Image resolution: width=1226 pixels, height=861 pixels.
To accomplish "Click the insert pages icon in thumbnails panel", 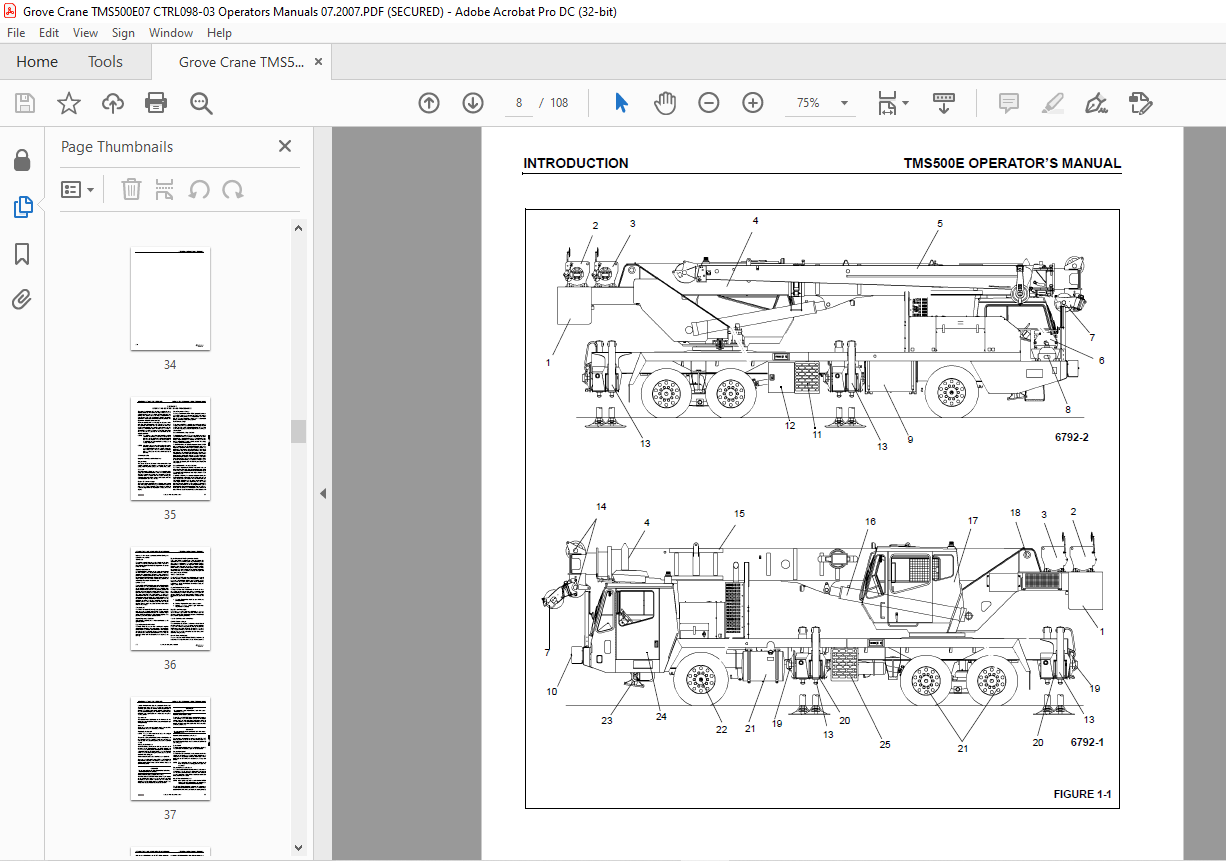I will [165, 189].
